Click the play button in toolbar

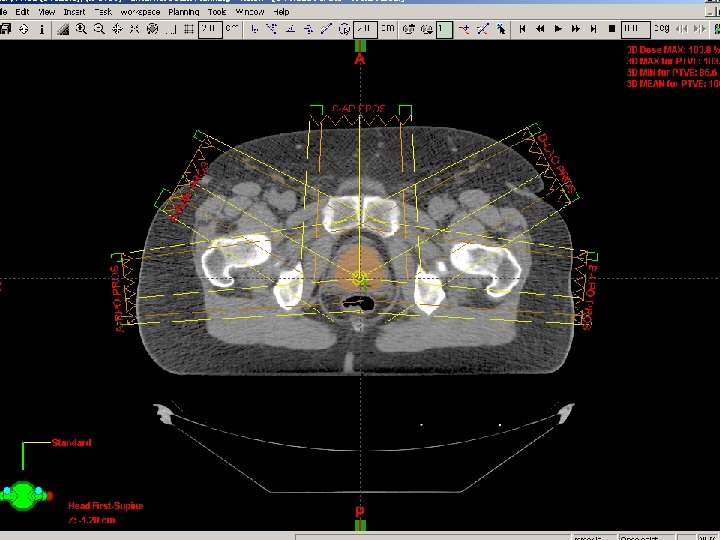558,29
